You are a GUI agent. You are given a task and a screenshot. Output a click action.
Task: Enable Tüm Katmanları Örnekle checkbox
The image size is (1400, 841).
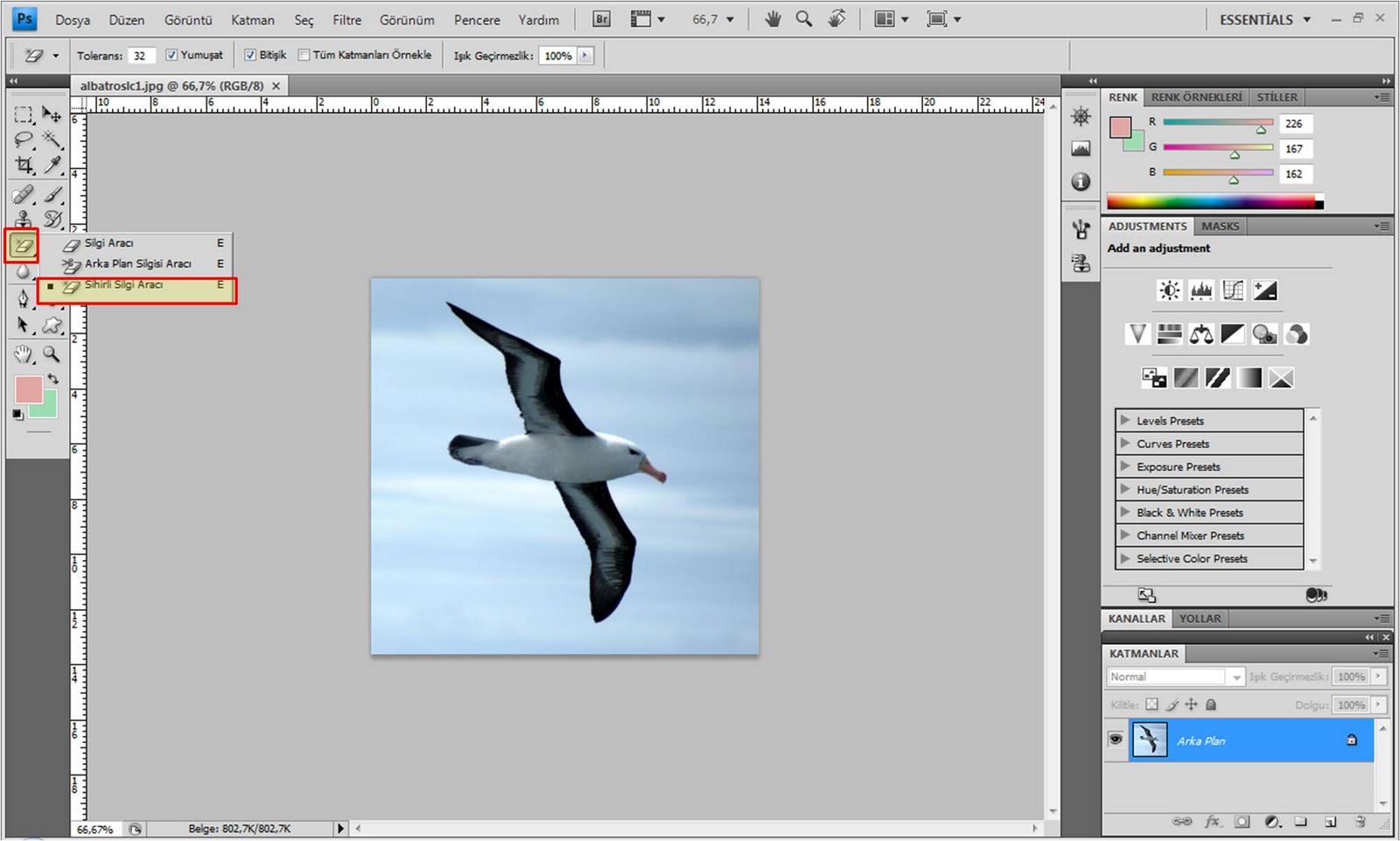(x=304, y=55)
